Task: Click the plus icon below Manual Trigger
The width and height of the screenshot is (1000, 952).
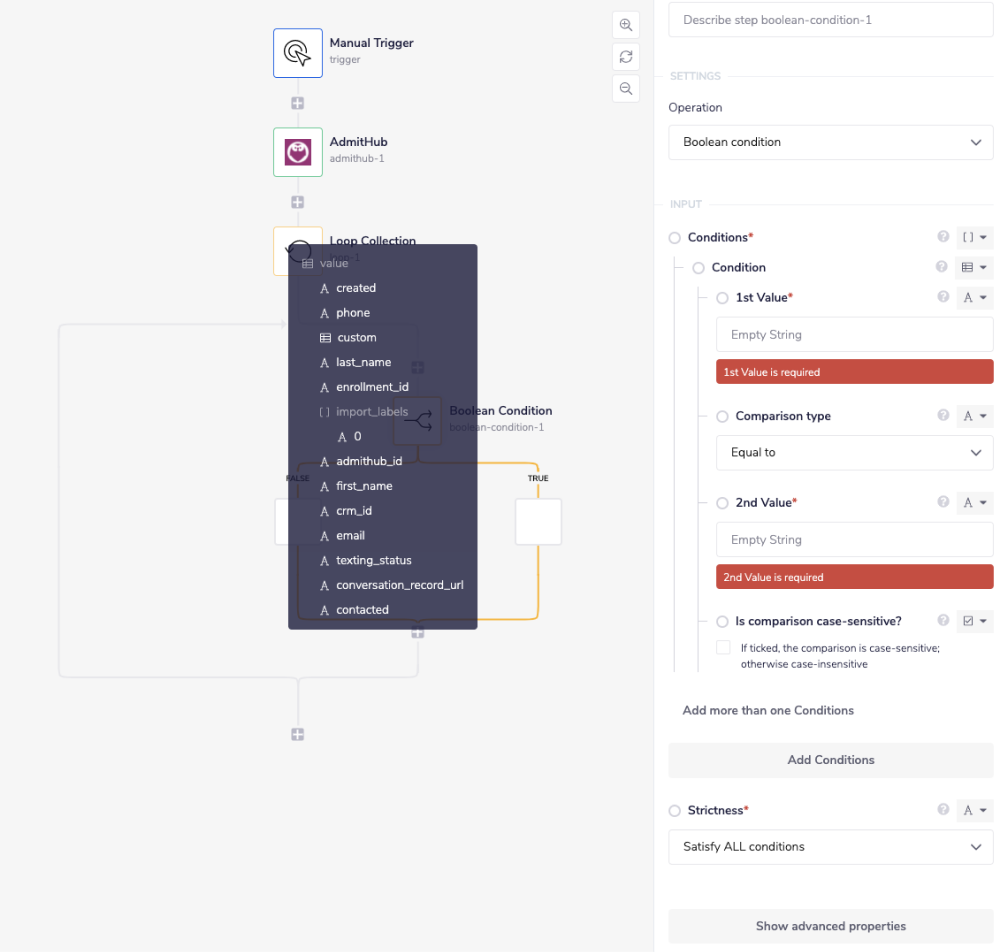Action: [297, 102]
